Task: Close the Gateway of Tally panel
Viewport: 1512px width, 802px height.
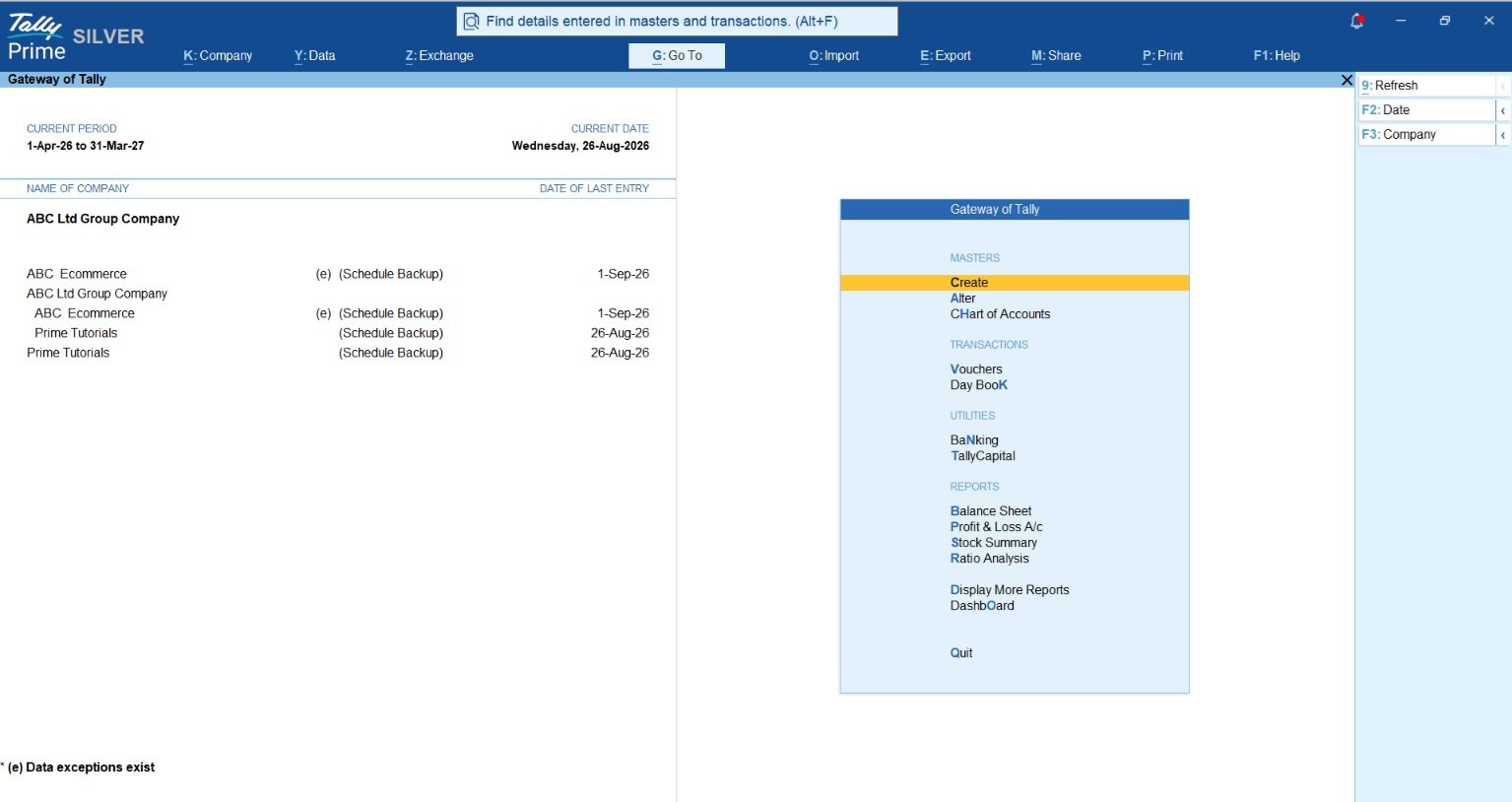Action: pyautogui.click(x=1347, y=80)
